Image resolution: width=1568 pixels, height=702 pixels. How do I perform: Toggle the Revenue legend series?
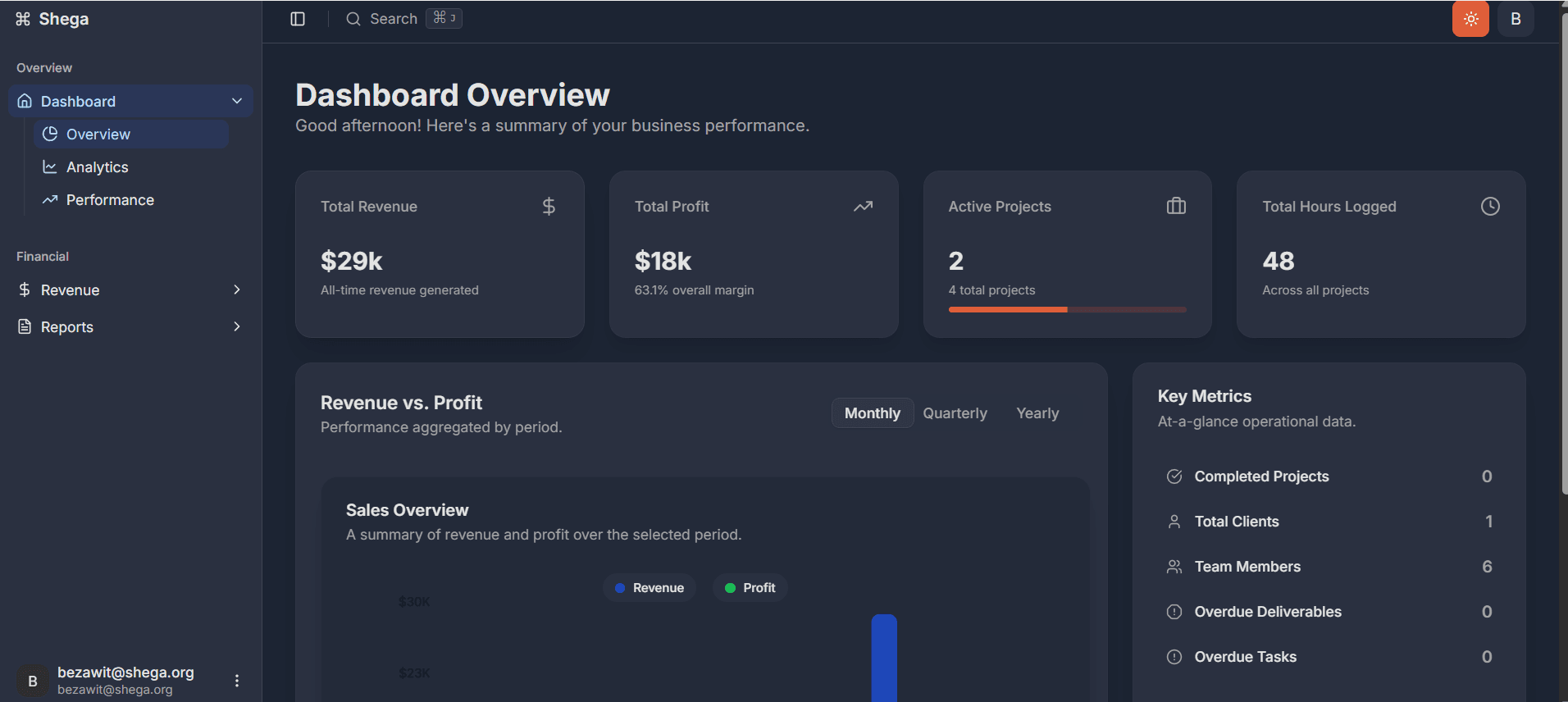tap(650, 588)
